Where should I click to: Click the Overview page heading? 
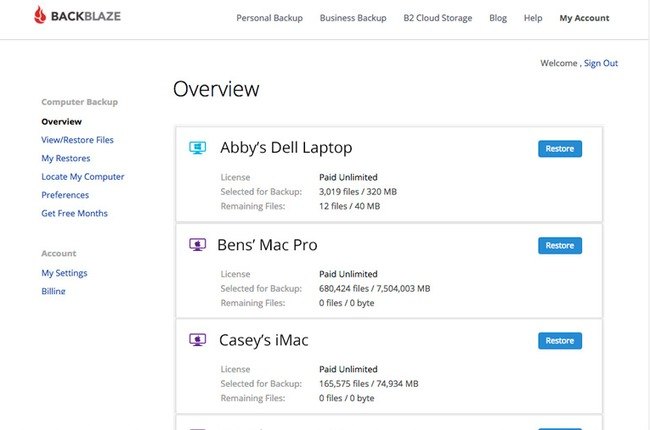point(216,89)
